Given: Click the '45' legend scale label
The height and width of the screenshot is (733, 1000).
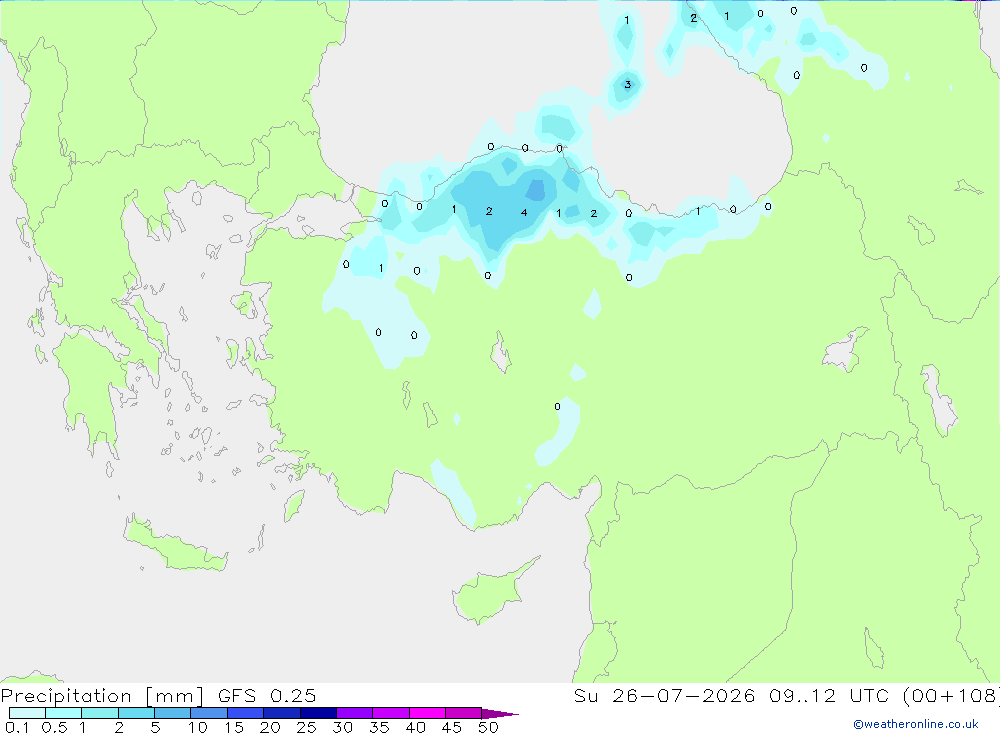Looking at the screenshot, I should pos(452,727).
